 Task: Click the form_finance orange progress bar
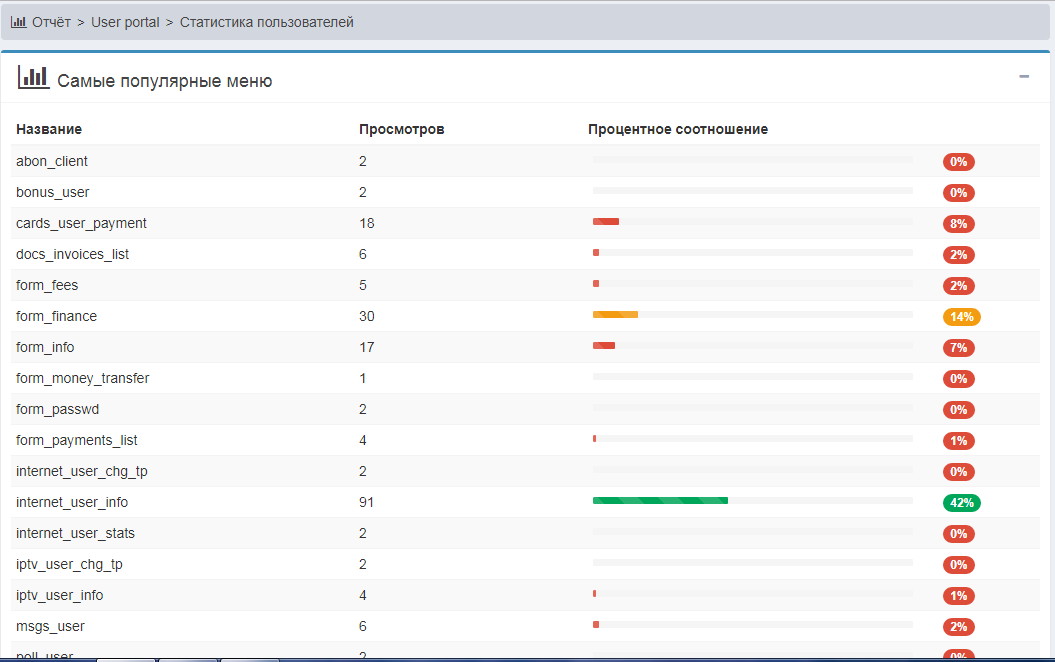click(x=615, y=315)
